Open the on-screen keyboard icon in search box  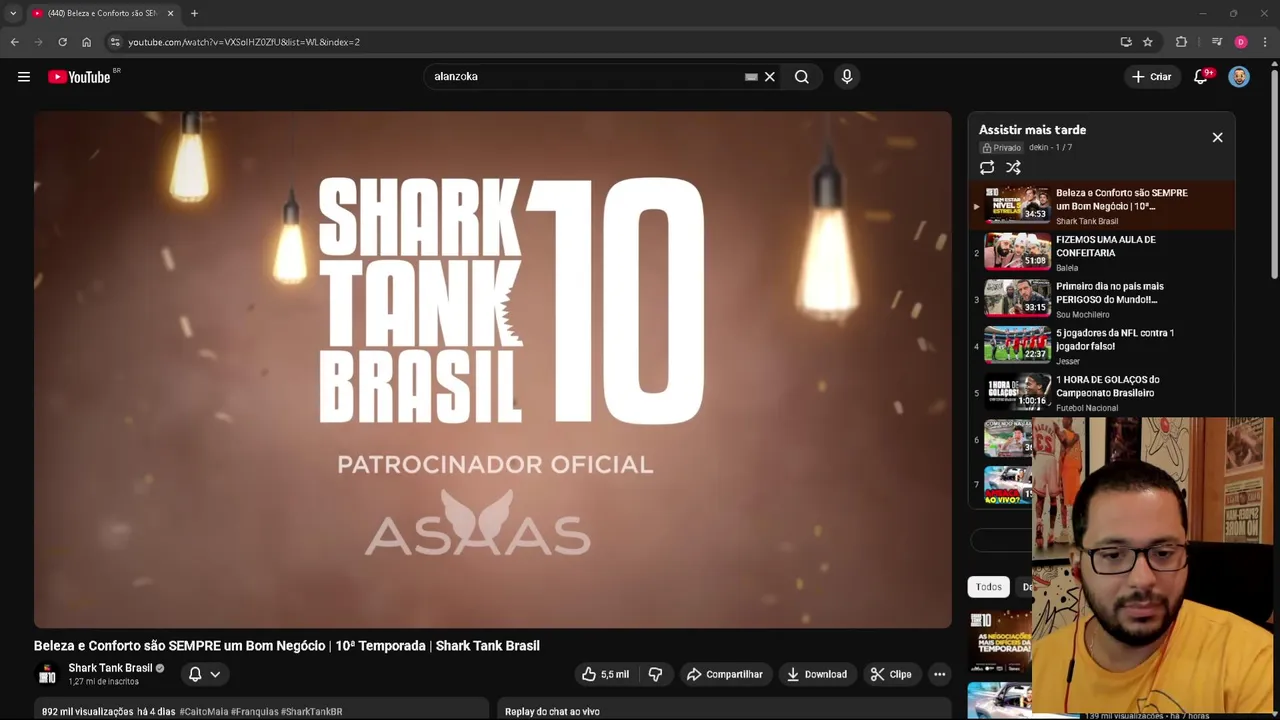pyautogui.click(x=751, y=77)
